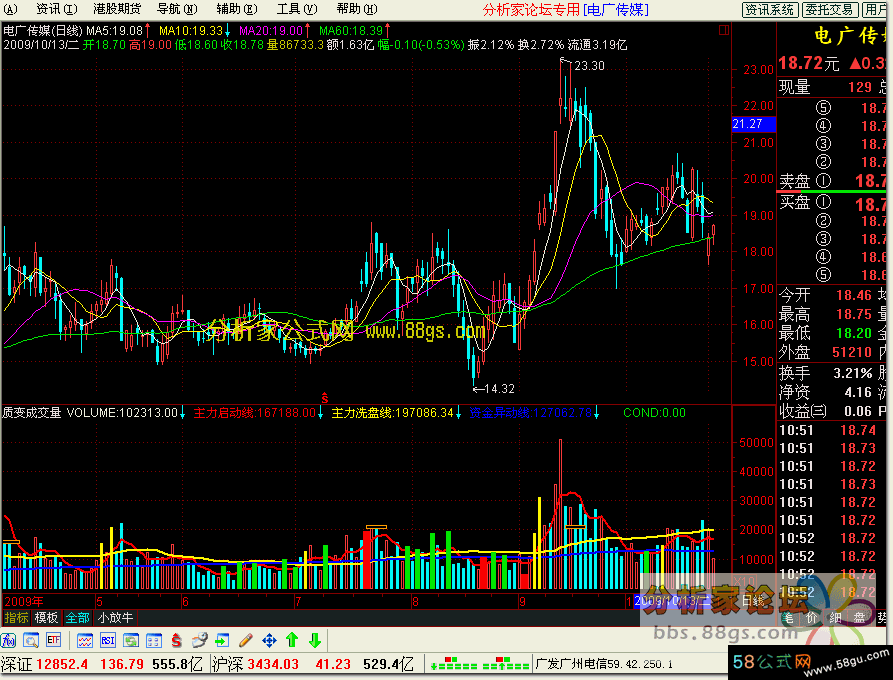
Task: Click the tags and clock icon
Action: (199, 641)
